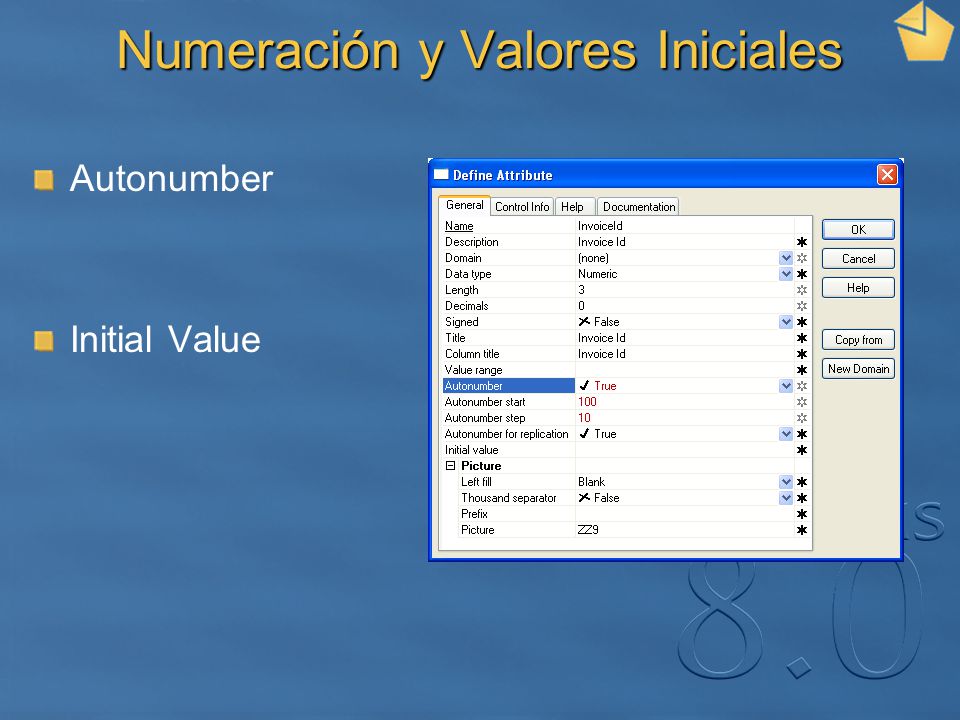
Task: Open the Thousand separator dropdown arrow
Action: (786, 498)
